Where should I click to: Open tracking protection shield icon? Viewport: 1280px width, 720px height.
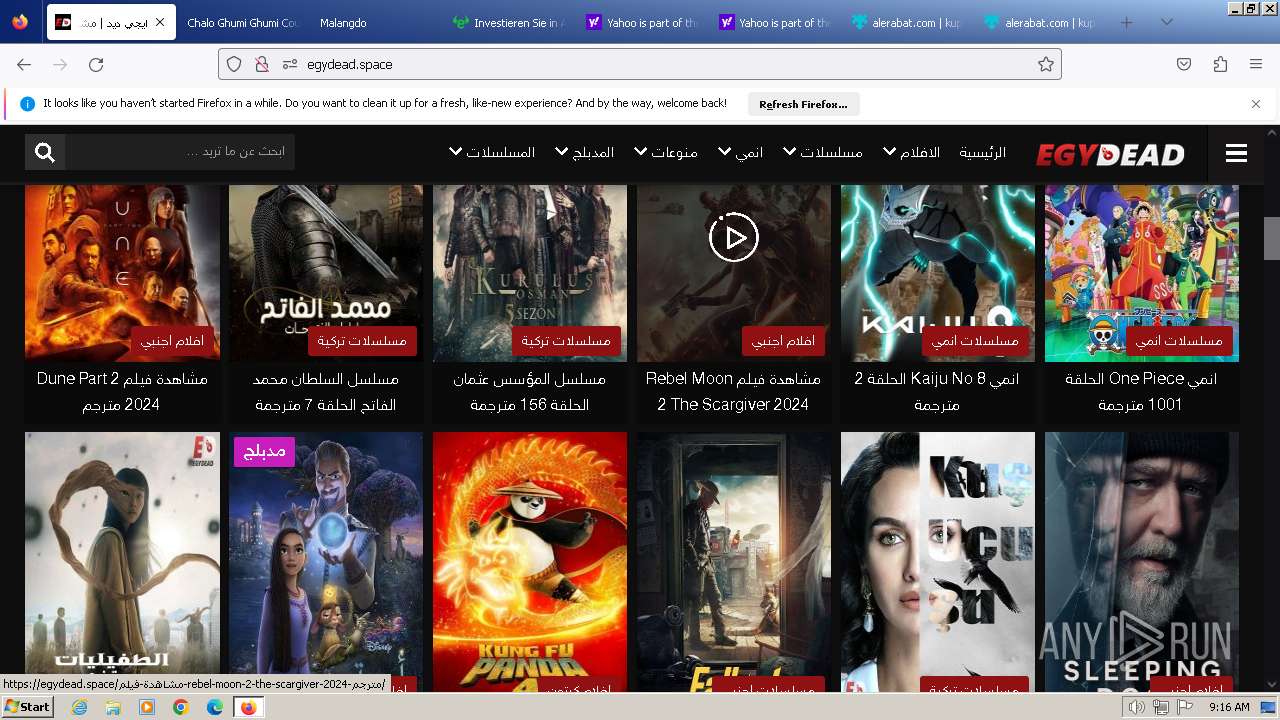coord(234,64)
